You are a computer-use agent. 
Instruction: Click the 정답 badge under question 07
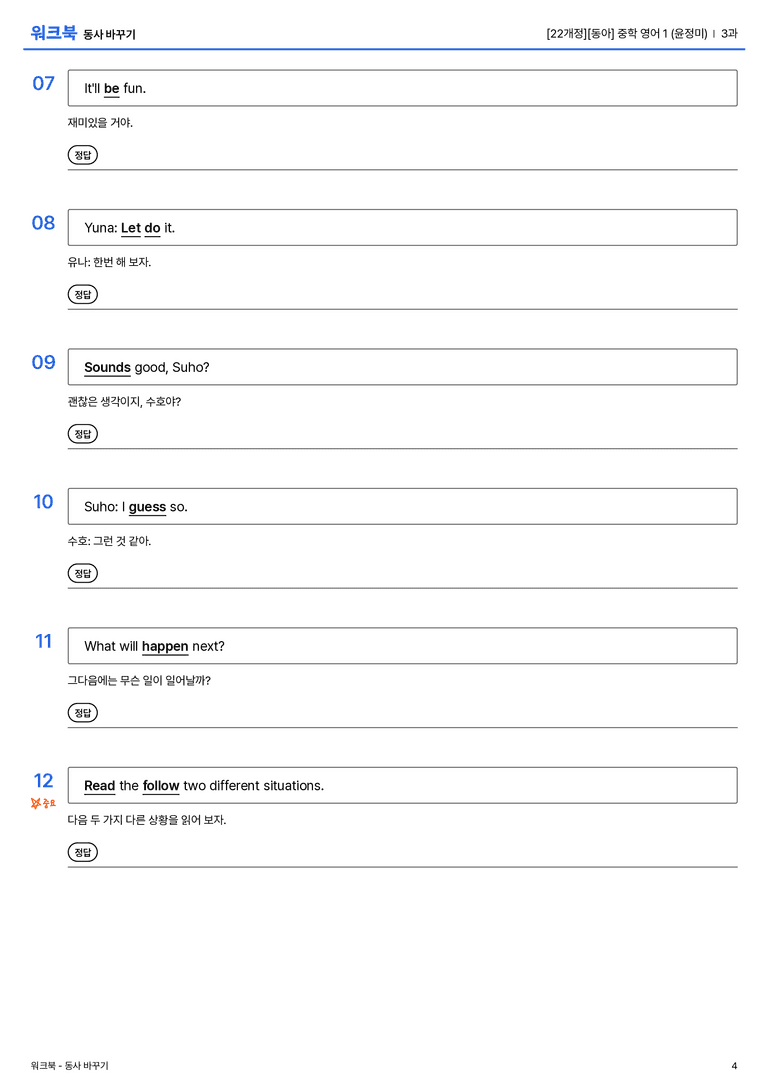(x=82, y=155)
